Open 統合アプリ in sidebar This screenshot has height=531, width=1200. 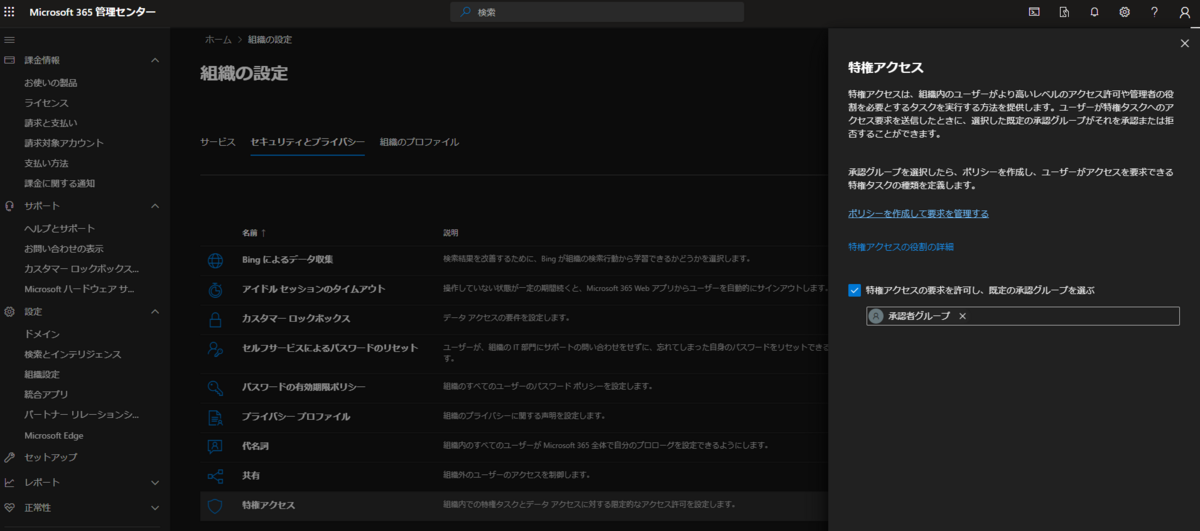click(x=46, y=394)
